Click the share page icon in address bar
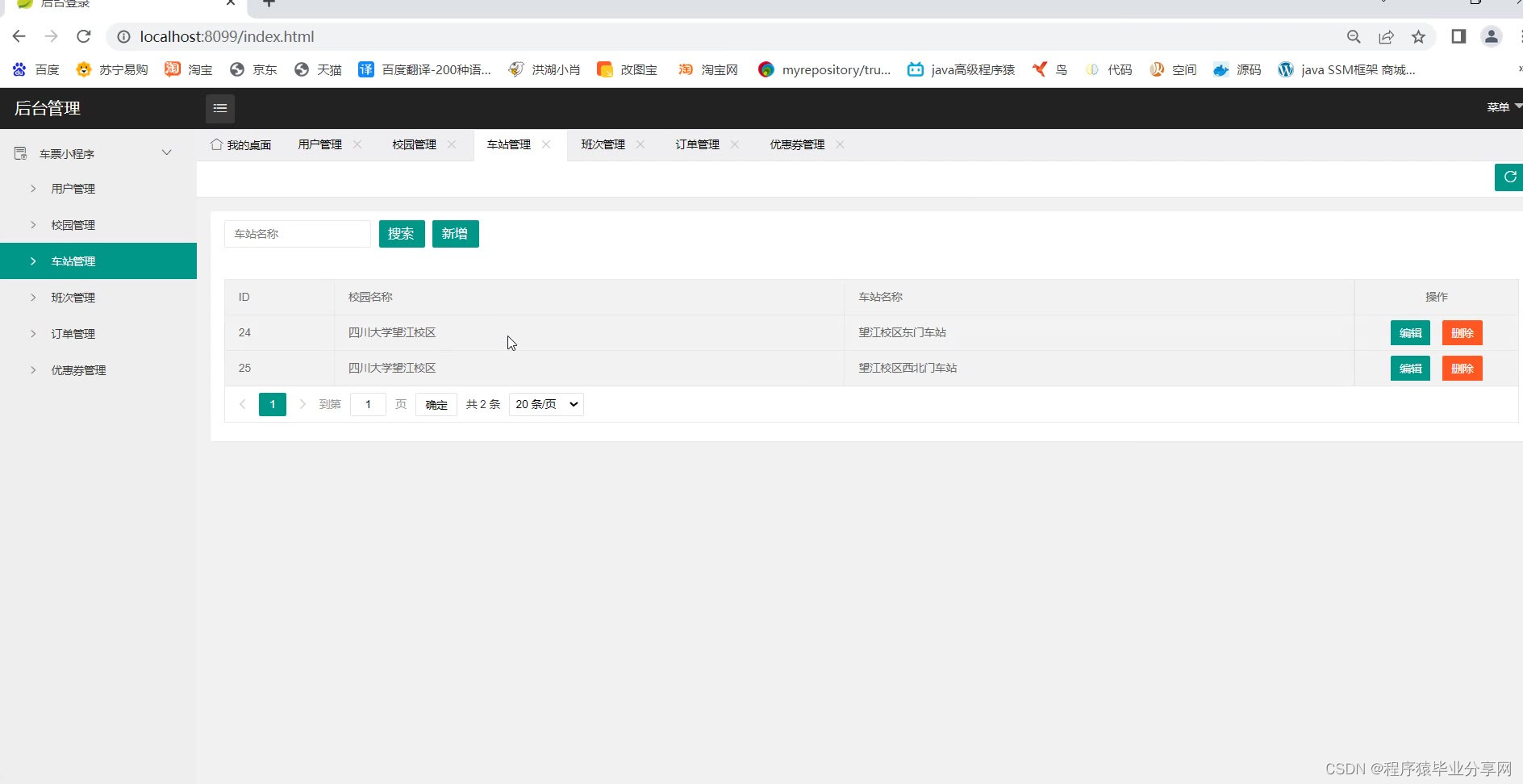This screenshot has width=1523, height=784. click(x=1386, y=36)
